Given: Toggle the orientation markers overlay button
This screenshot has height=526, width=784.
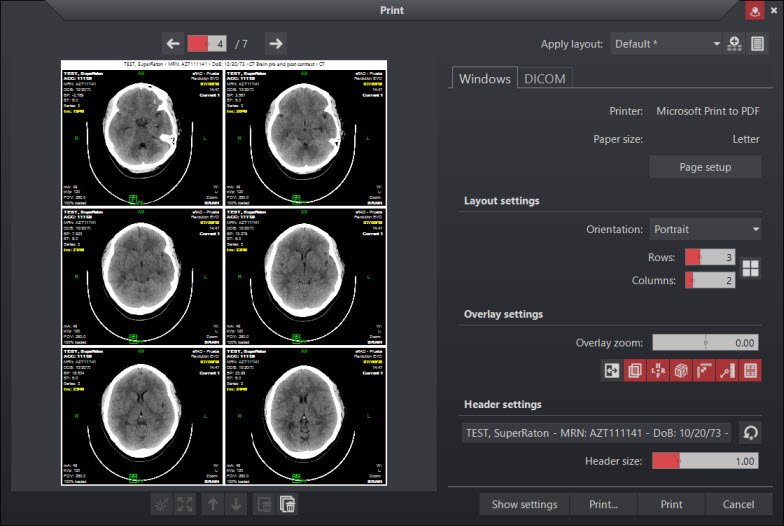Looking at the screenshot, I should click(x=660, y=370).
